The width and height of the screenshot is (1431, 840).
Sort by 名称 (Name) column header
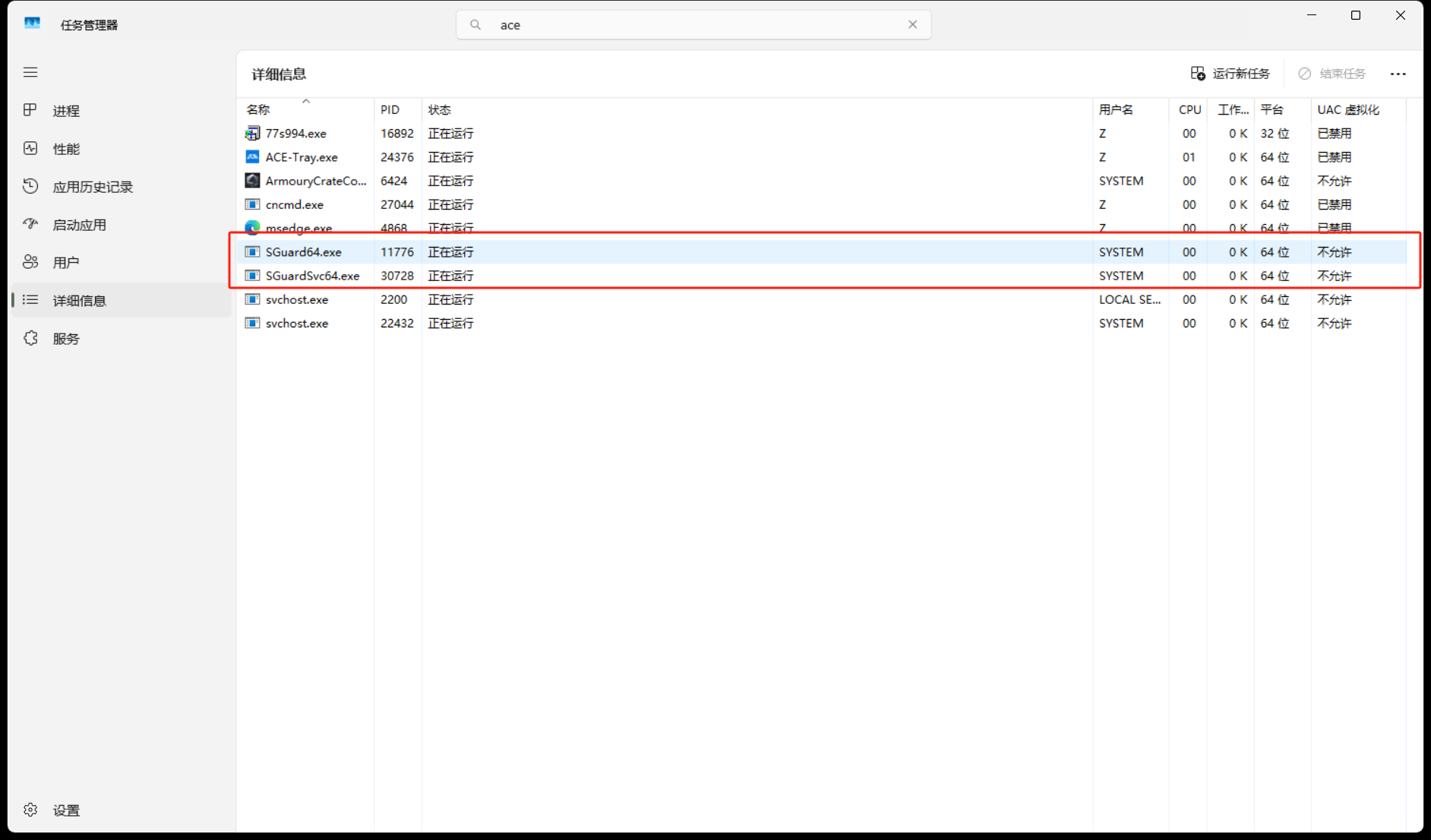coord(305,109)
